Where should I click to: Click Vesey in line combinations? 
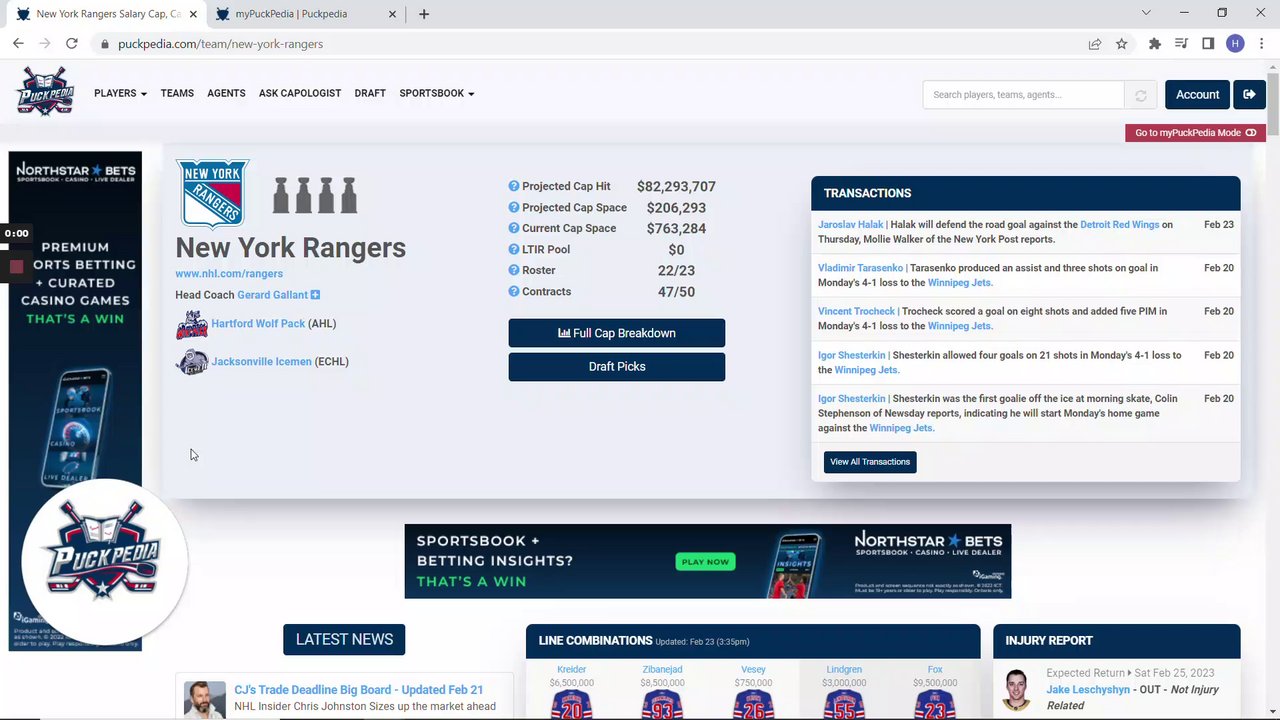[753, 670]
